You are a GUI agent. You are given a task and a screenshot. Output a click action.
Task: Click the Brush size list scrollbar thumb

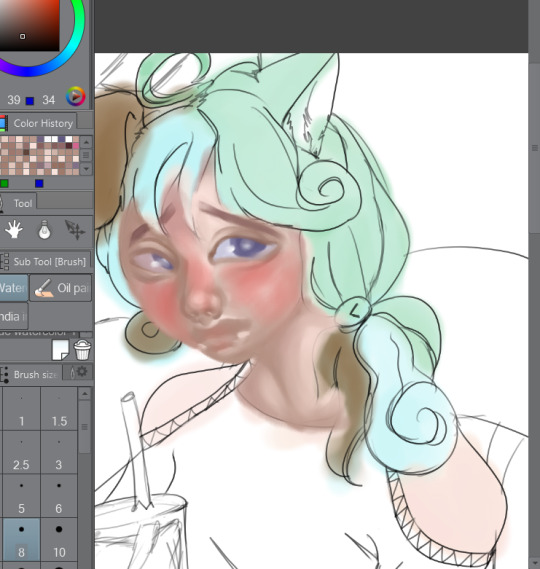tap(85, 427)
